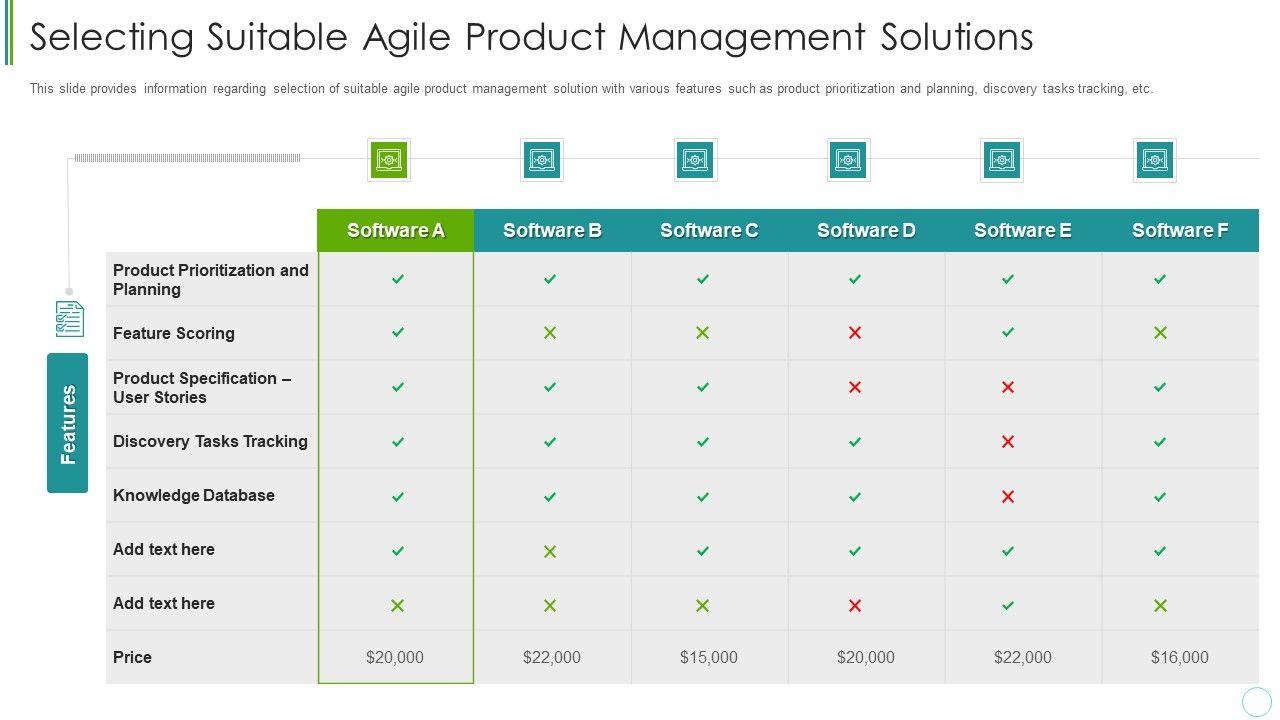Click the icon above Software F column
The height and width of the screenshot is (720, 1280).
tap(1155, 160)
